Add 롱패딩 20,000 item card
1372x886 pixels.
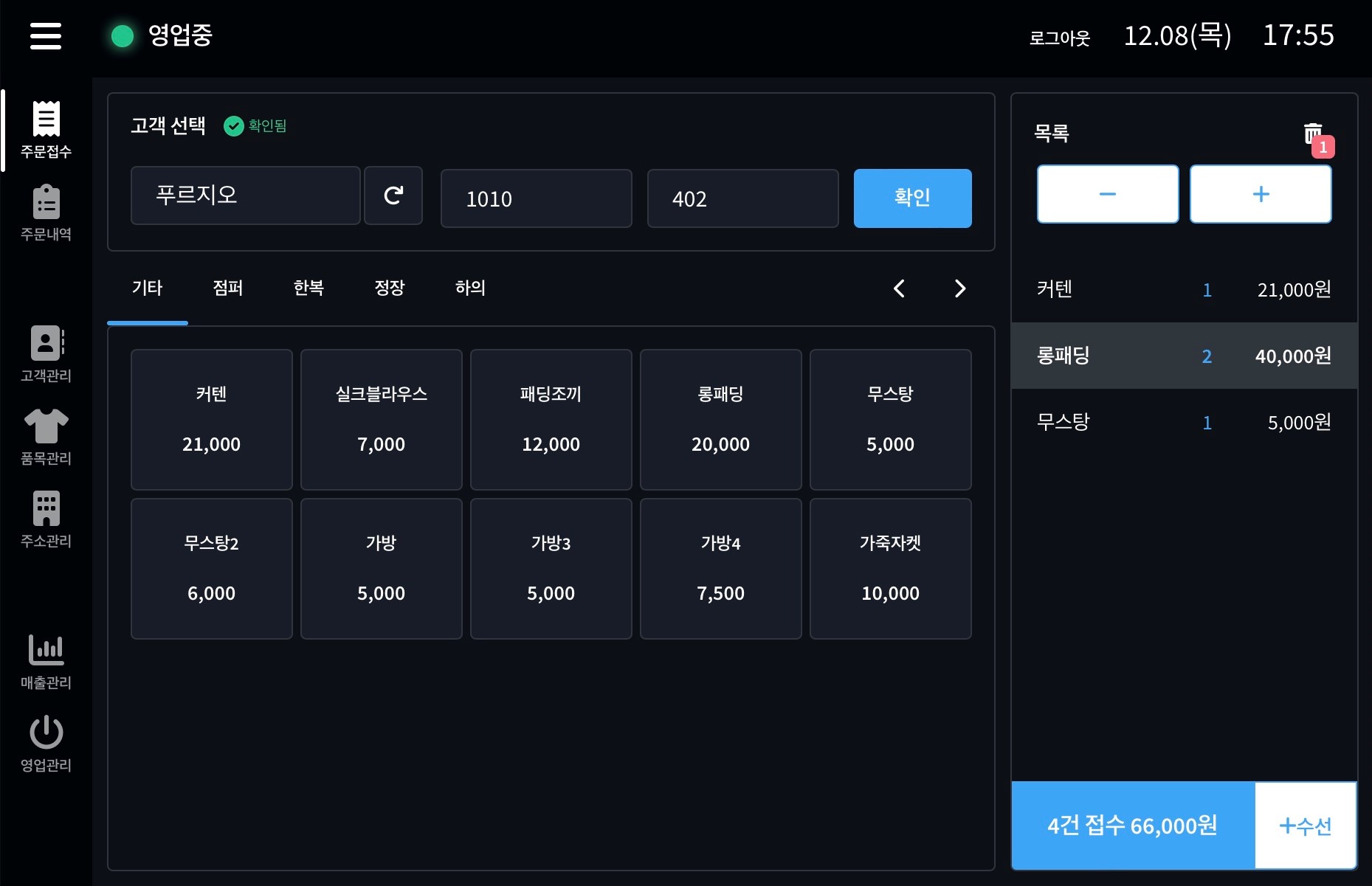(721, 420)
